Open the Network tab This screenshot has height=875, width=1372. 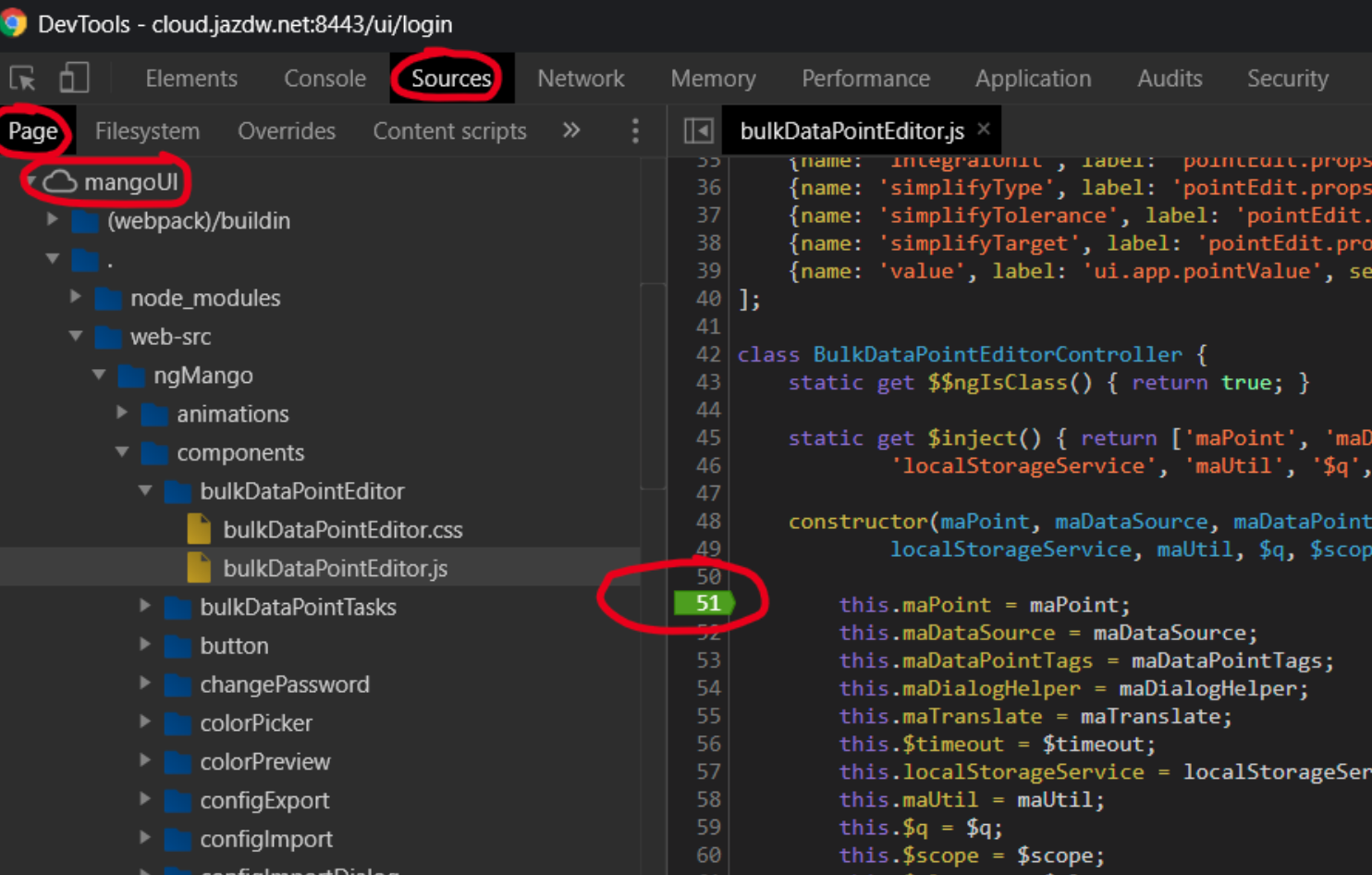tap(581, 79)
